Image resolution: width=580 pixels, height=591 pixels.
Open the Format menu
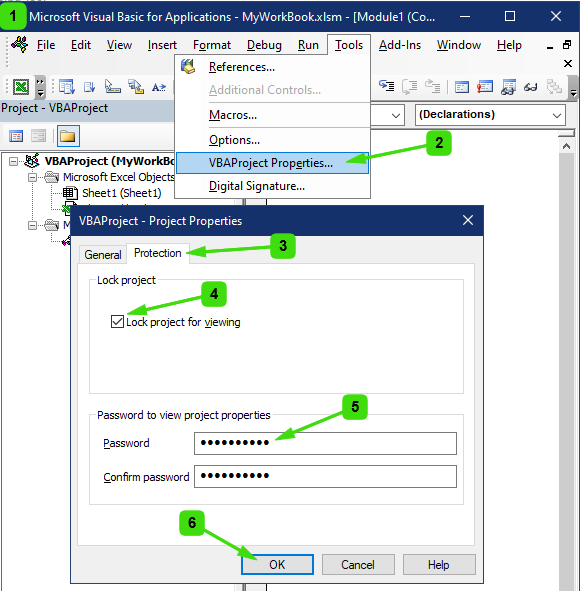212,45
